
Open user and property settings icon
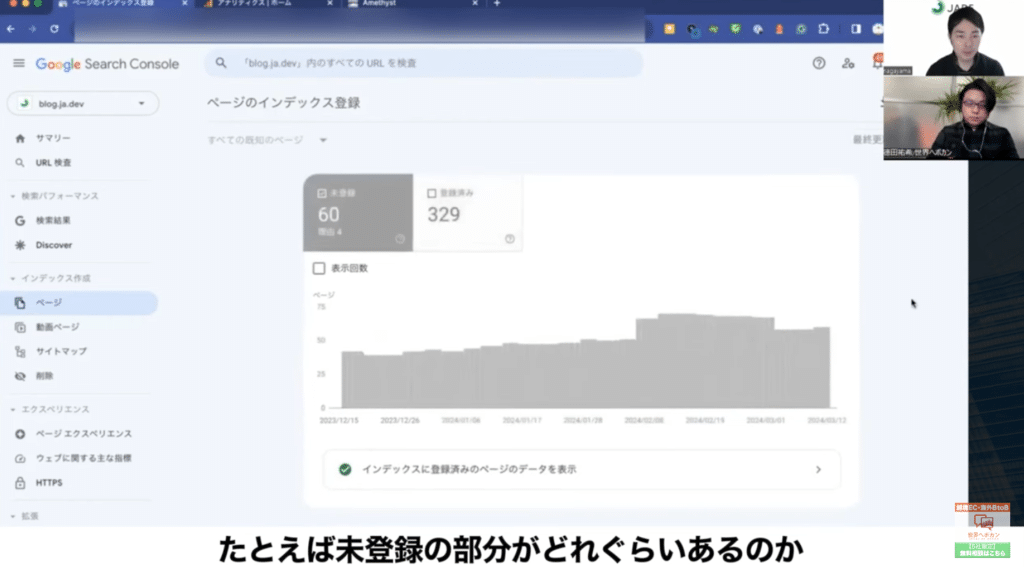coord(848,63)
